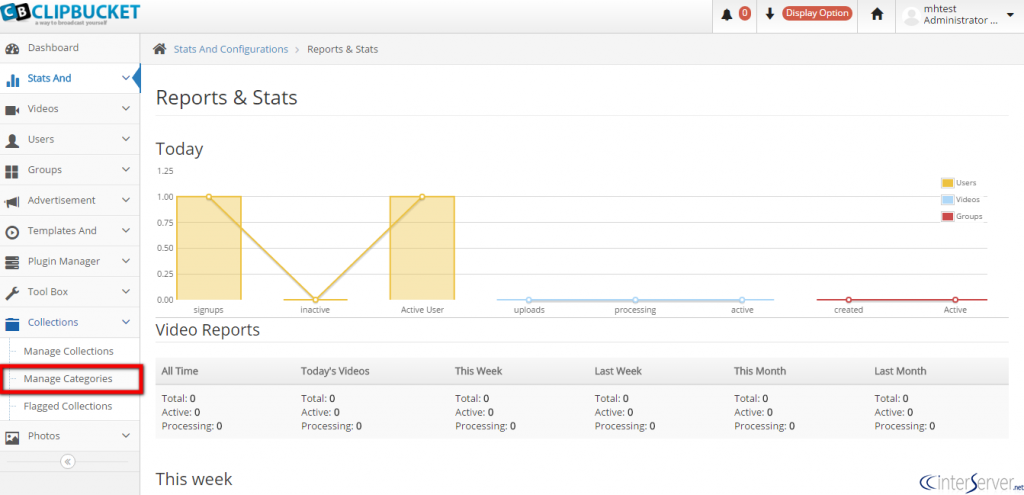The height and width of the screenshot is (495, 1024).
Task: Click the breadcrumb home icon
Action: coord(159,49)
